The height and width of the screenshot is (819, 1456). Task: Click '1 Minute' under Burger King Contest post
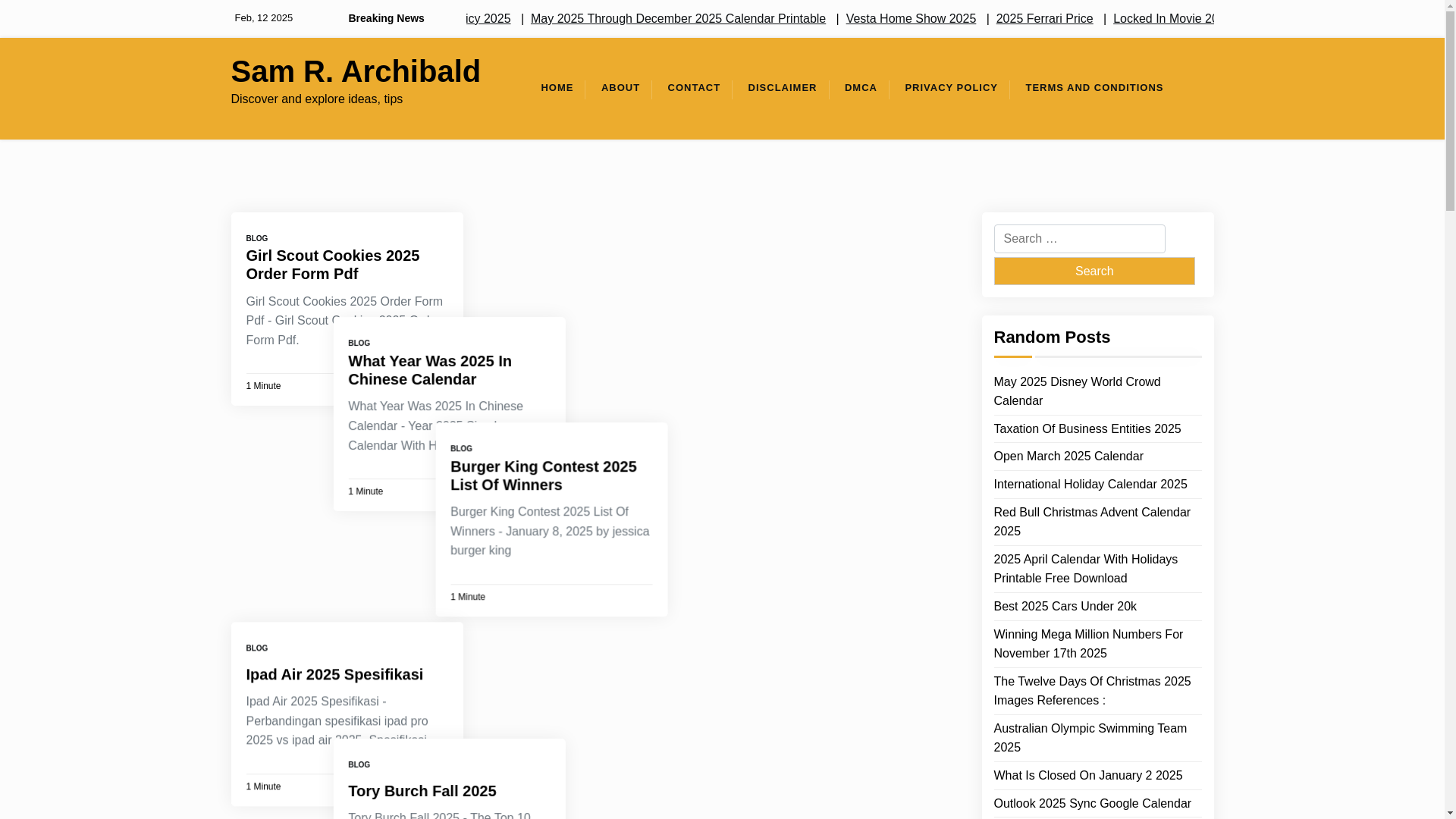click(468, 597)
